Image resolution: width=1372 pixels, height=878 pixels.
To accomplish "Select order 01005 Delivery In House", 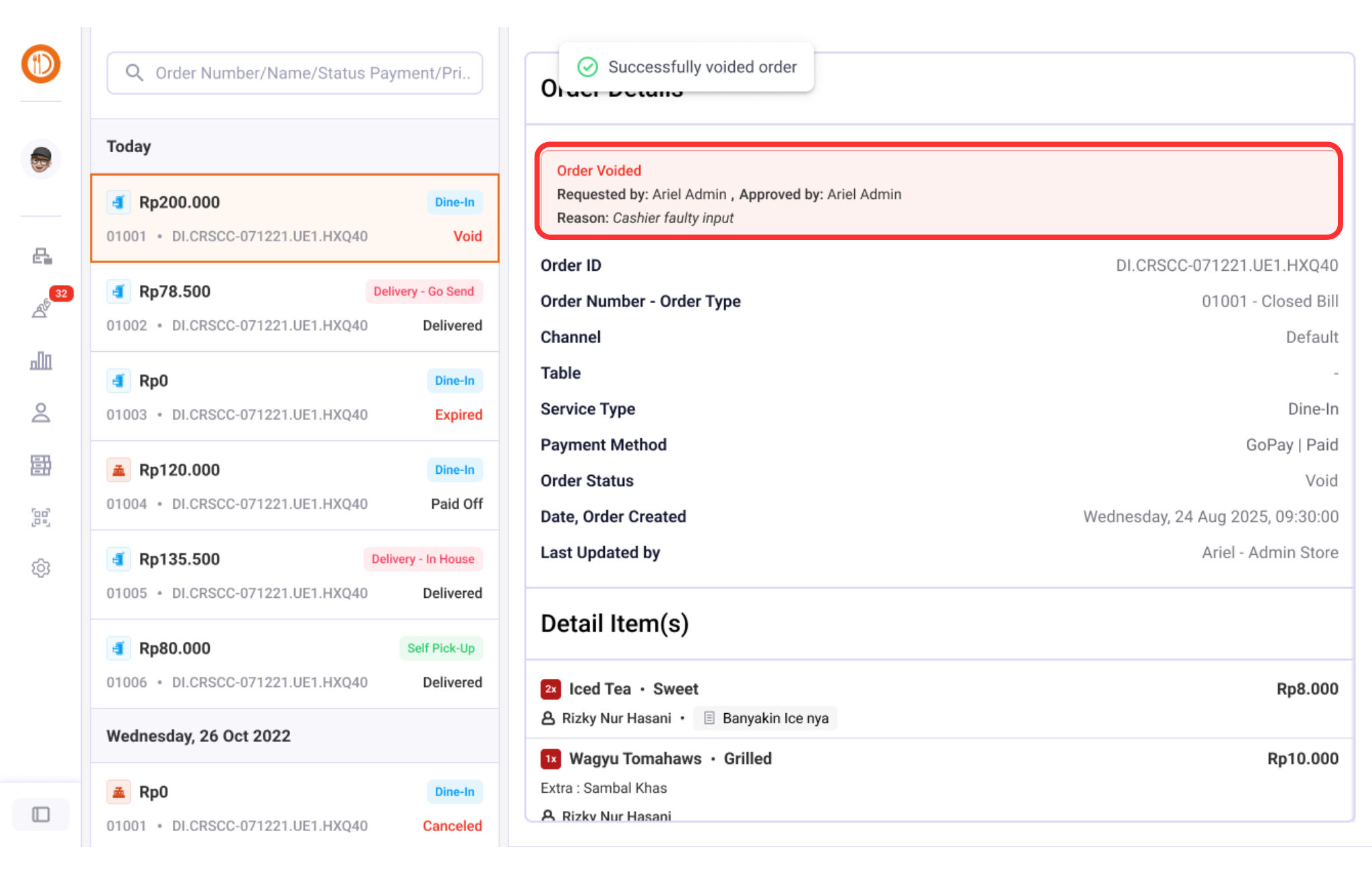I will pos(295,575).
